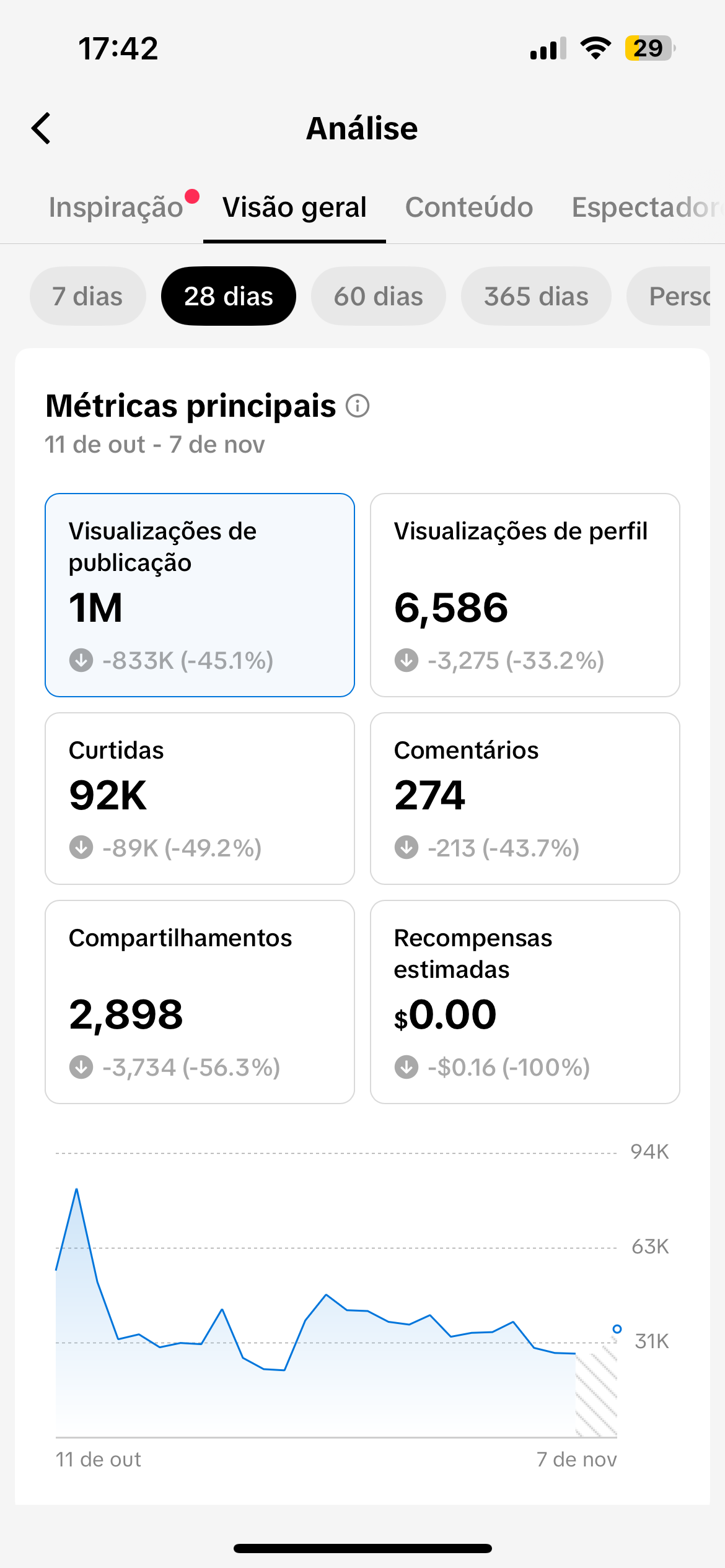Open the Métricas principais info icon

(x=358, y=406)
